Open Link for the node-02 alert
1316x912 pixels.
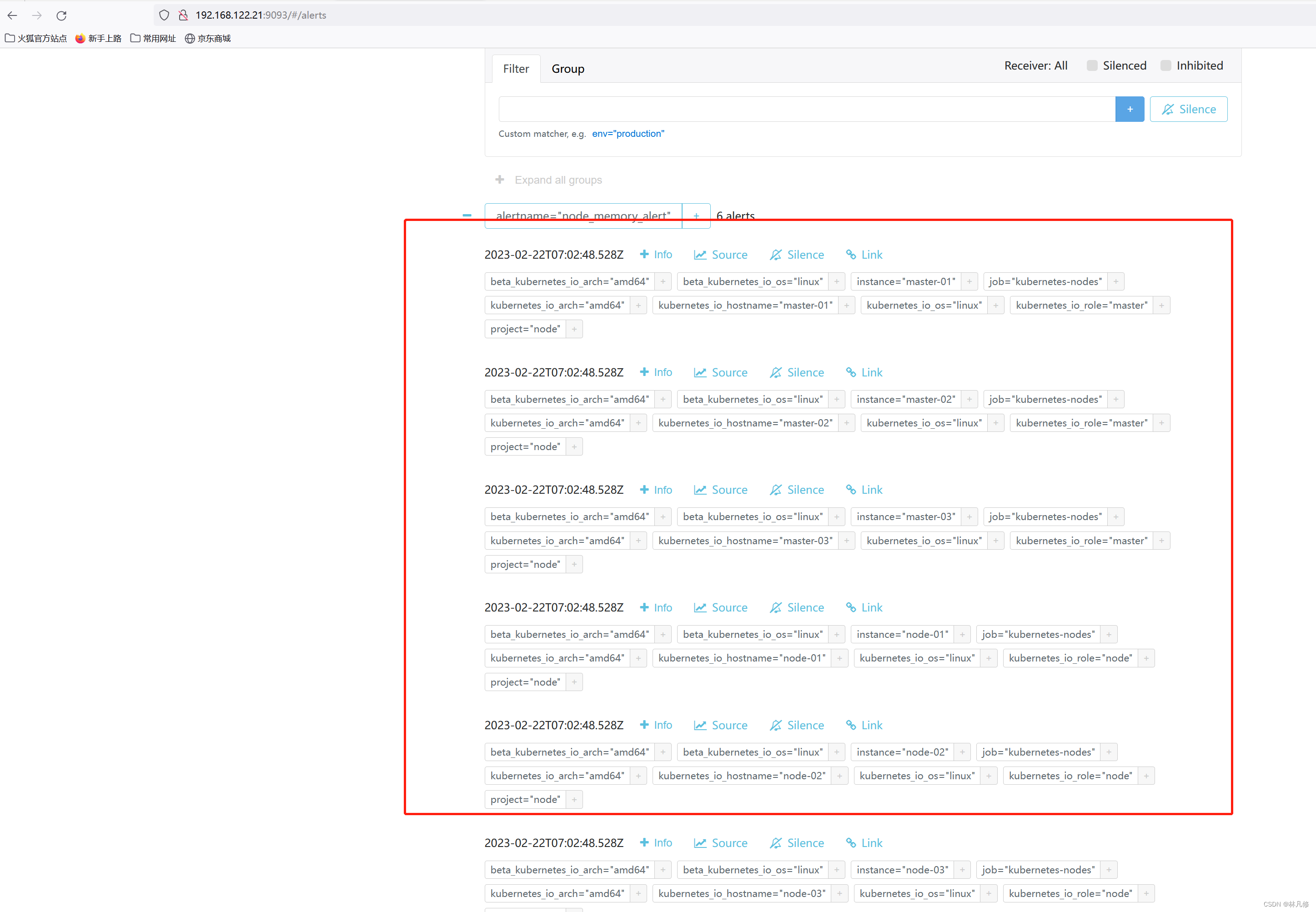click(864, 726)
